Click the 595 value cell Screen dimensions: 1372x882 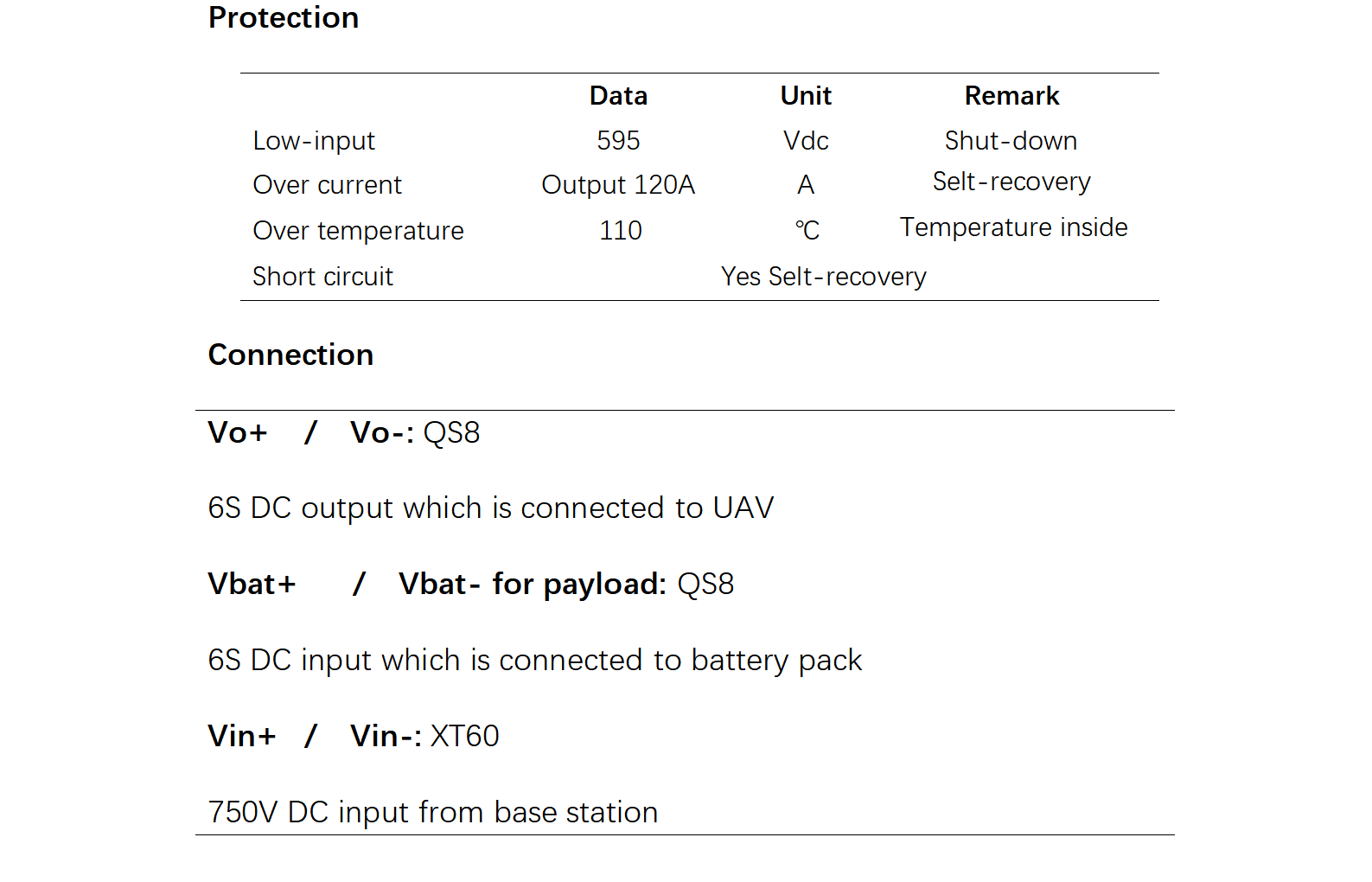pyautogui.click(x=618, y=141)
